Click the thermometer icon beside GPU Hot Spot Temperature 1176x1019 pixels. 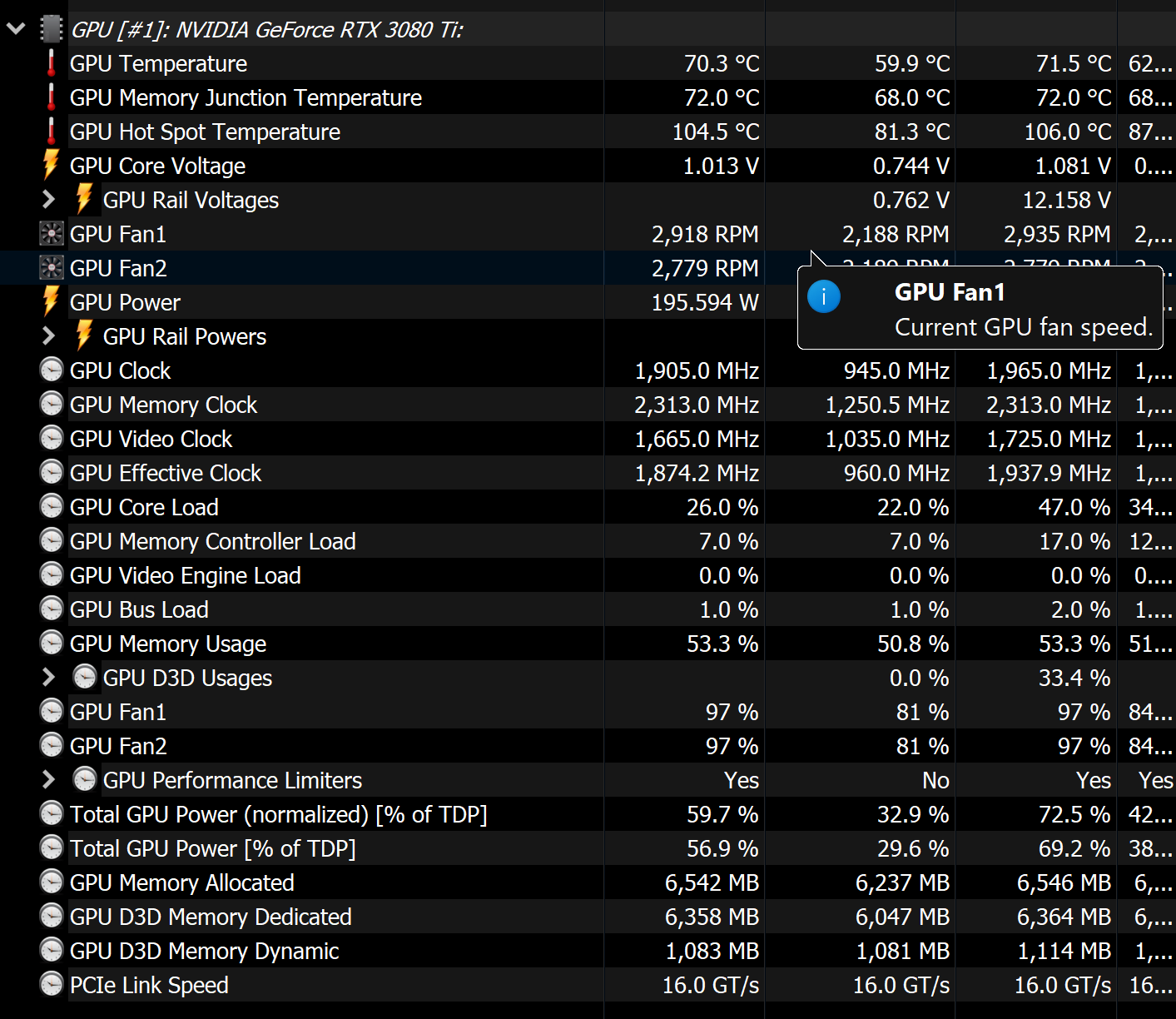(x=52, y=132)
